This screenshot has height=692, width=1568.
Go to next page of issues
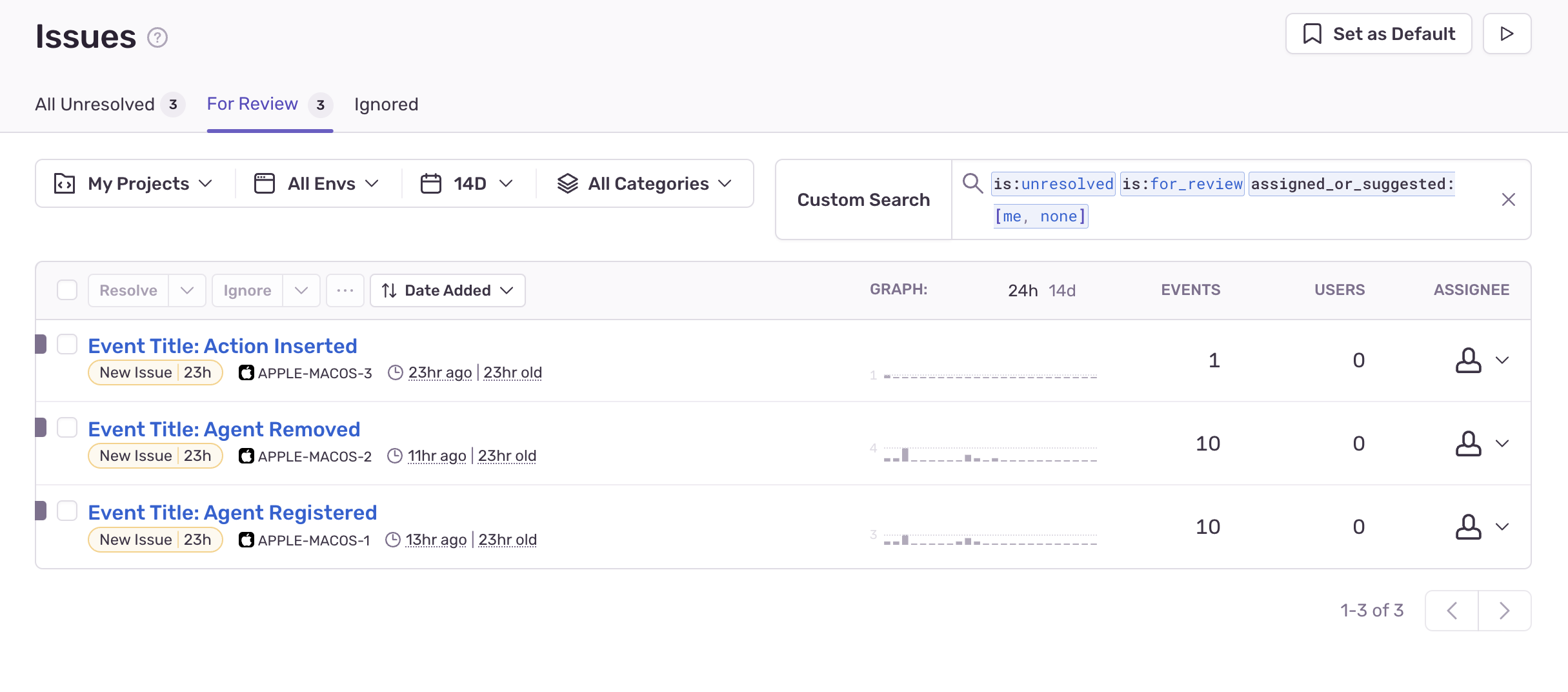point(1504,611)
